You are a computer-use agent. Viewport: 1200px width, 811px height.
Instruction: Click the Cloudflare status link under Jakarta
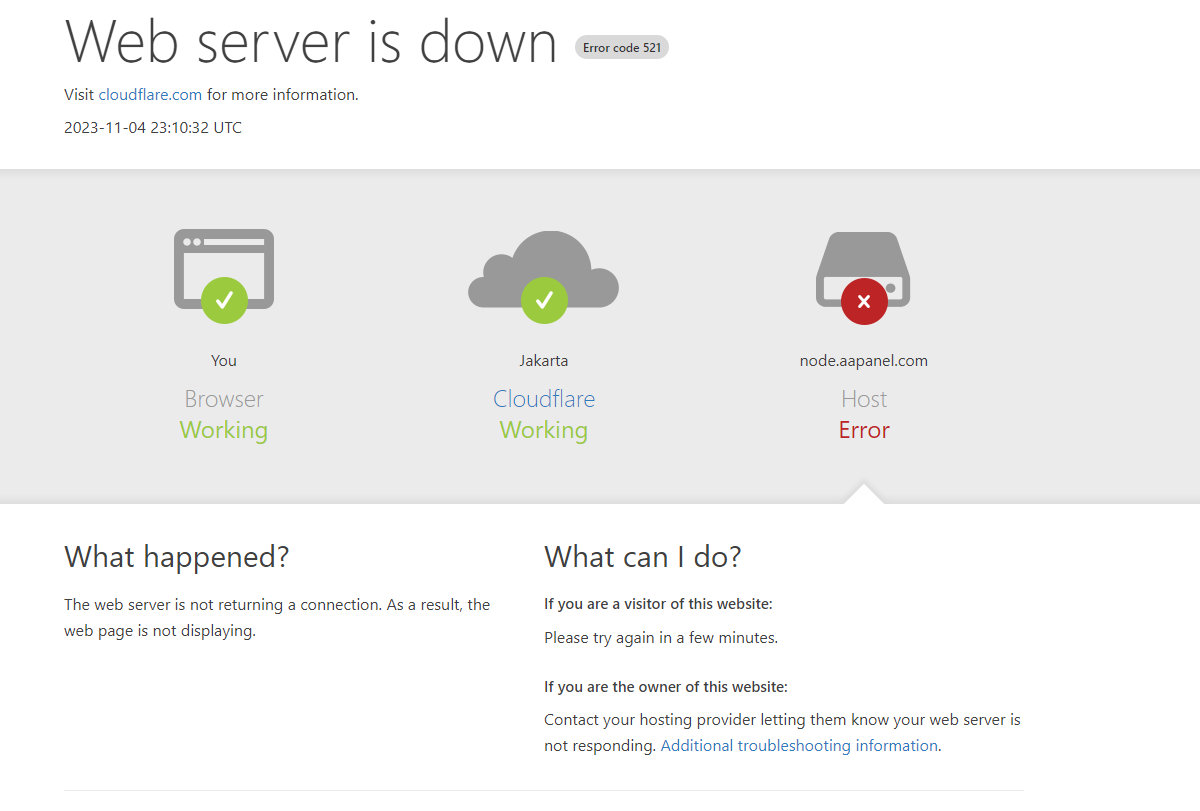[544, 399]
